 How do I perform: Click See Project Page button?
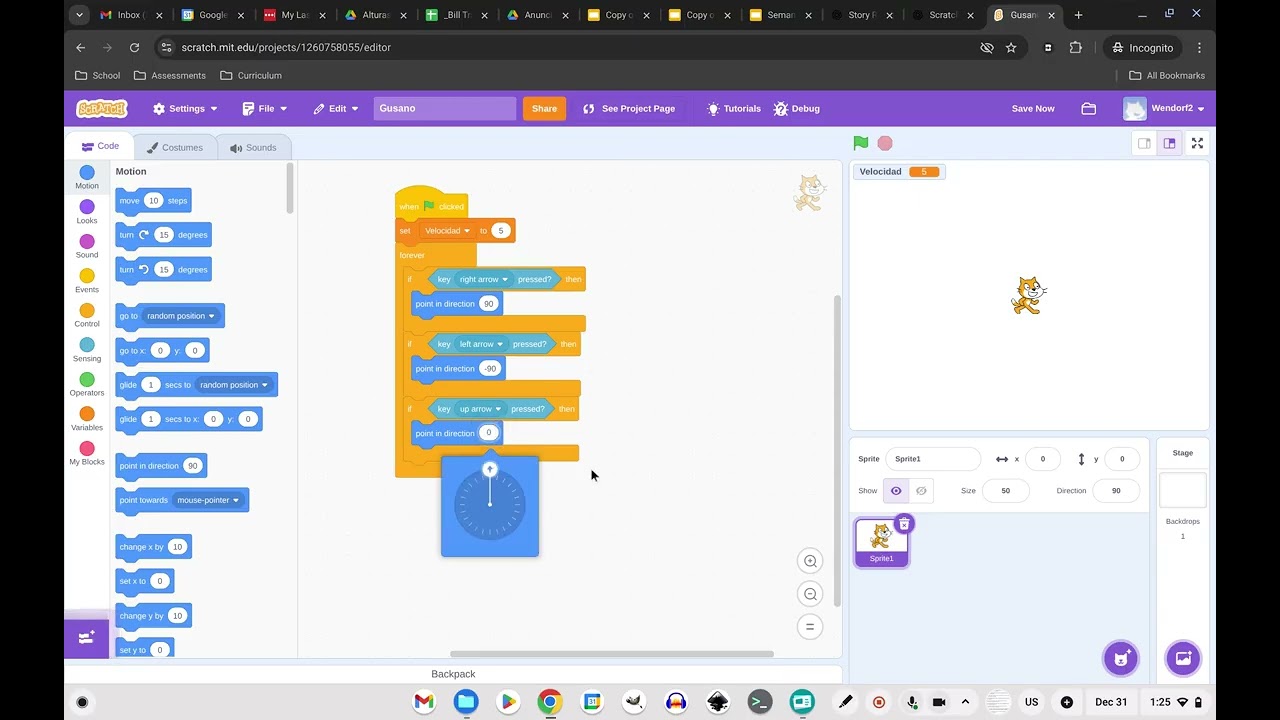click(x=628, y=108)
